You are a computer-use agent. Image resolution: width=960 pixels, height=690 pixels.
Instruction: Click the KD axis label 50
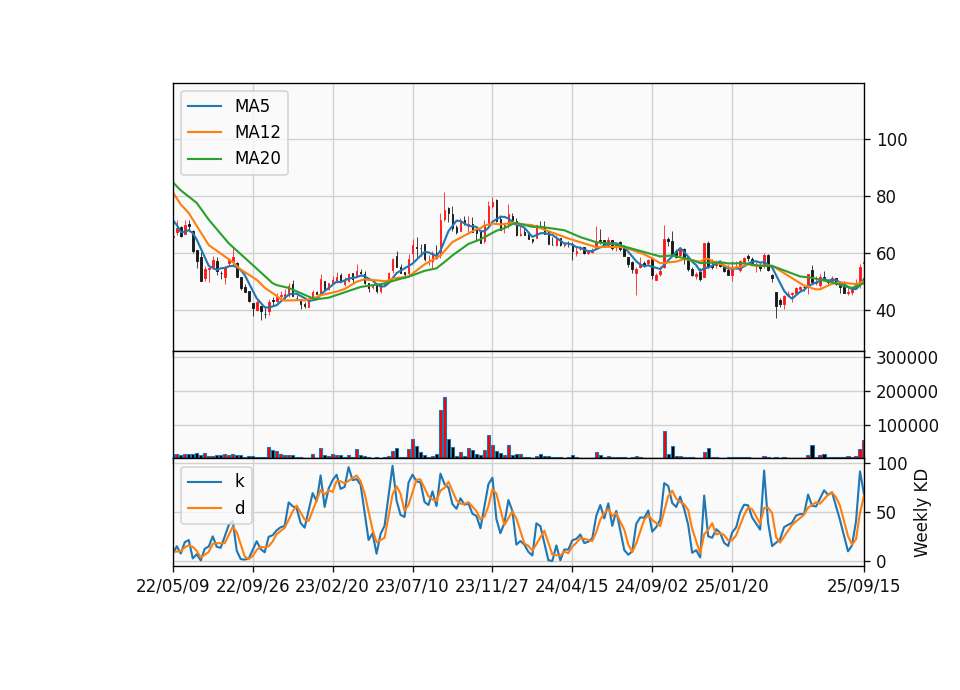tap(887, 513)
